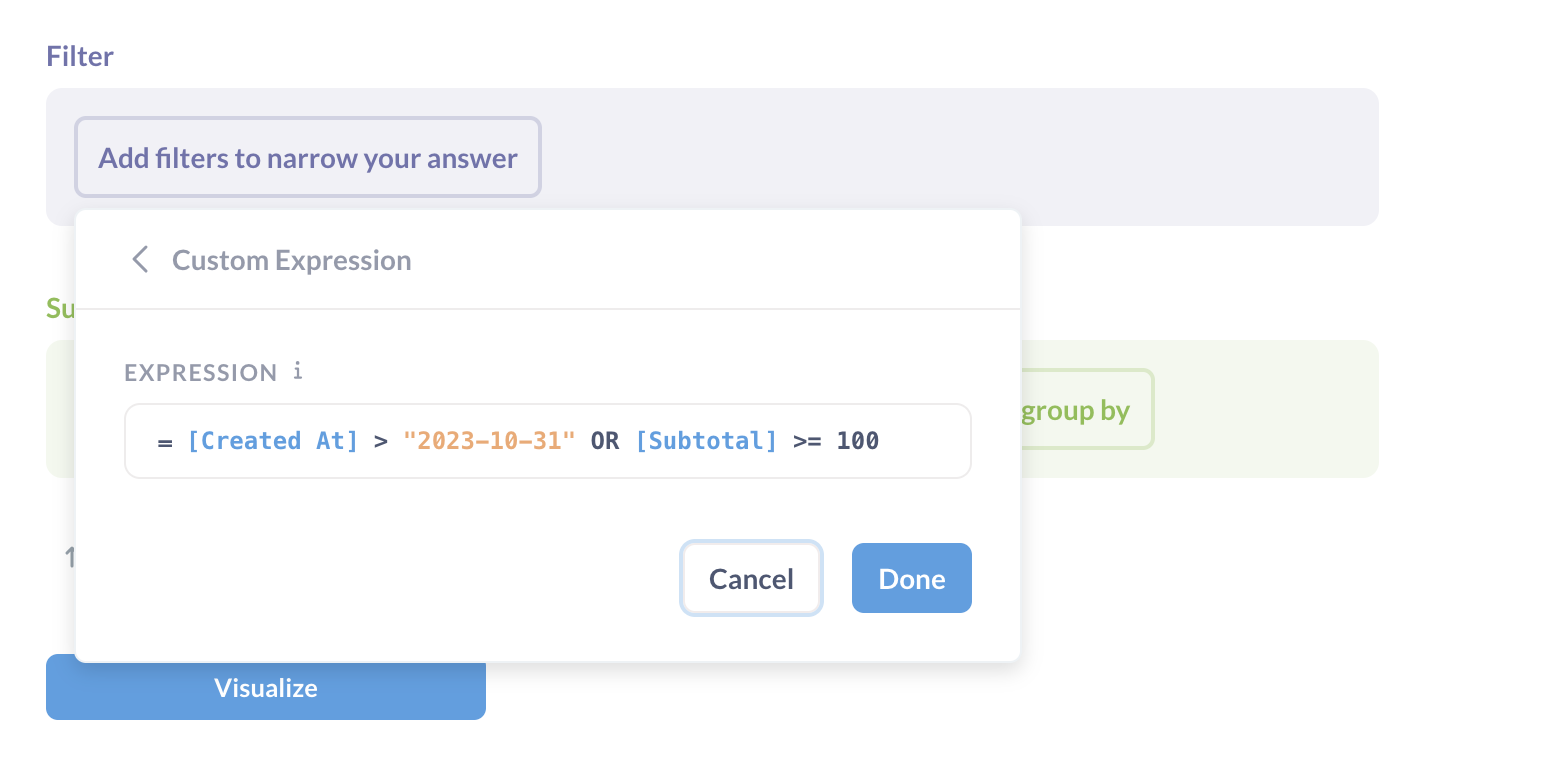Click the Custom Expression dialog title

tap(292, 260)
